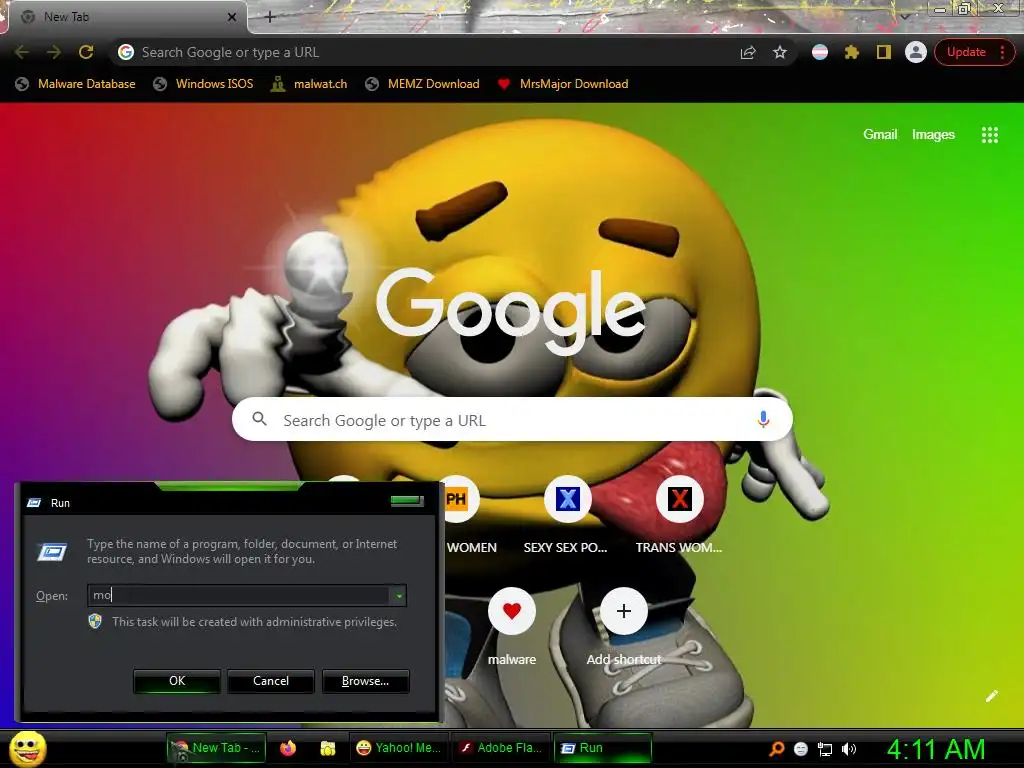
Task: Open the striped flag extension icon
Action: click(x=820, y=52)
